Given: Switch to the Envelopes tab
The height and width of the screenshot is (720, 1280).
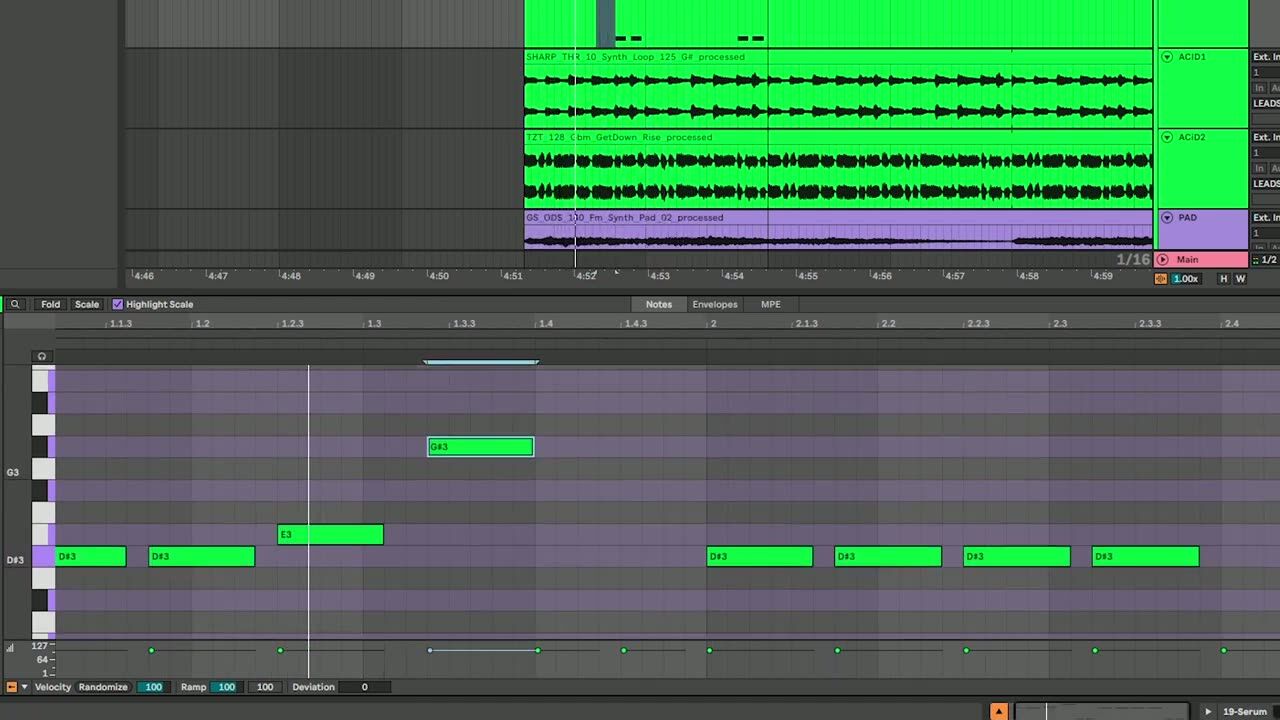Looking at the screenshot, I should click(x=715, y=304).
